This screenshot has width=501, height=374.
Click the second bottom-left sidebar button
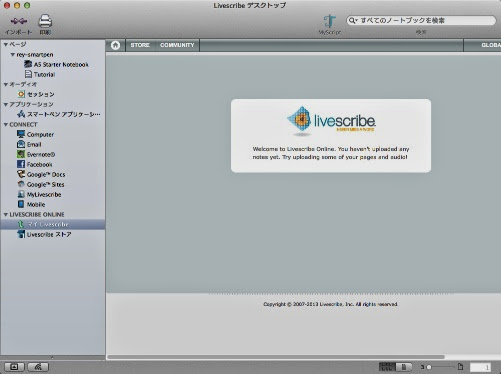(x=38, y=367)
